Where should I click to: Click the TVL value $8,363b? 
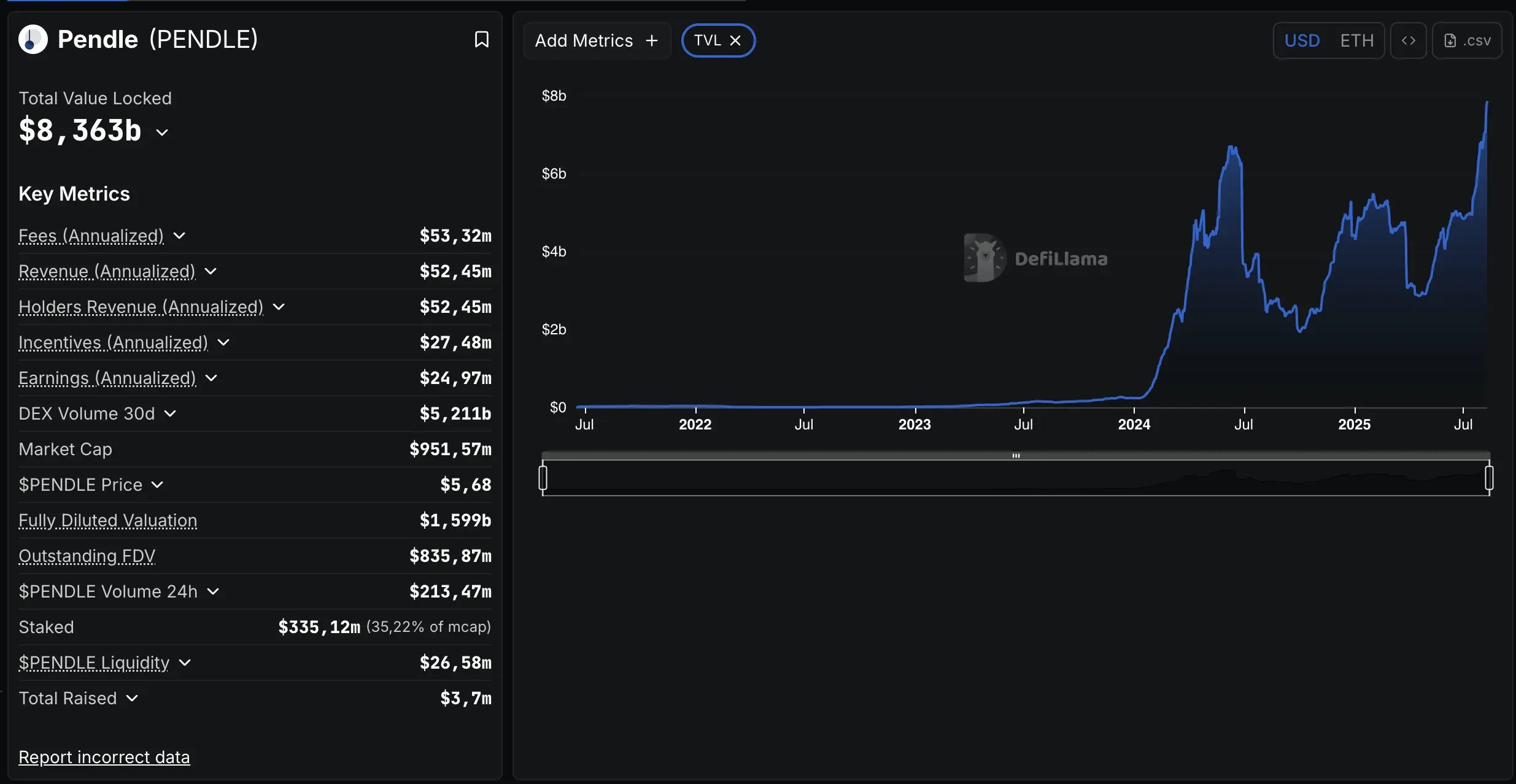(80, 131)
